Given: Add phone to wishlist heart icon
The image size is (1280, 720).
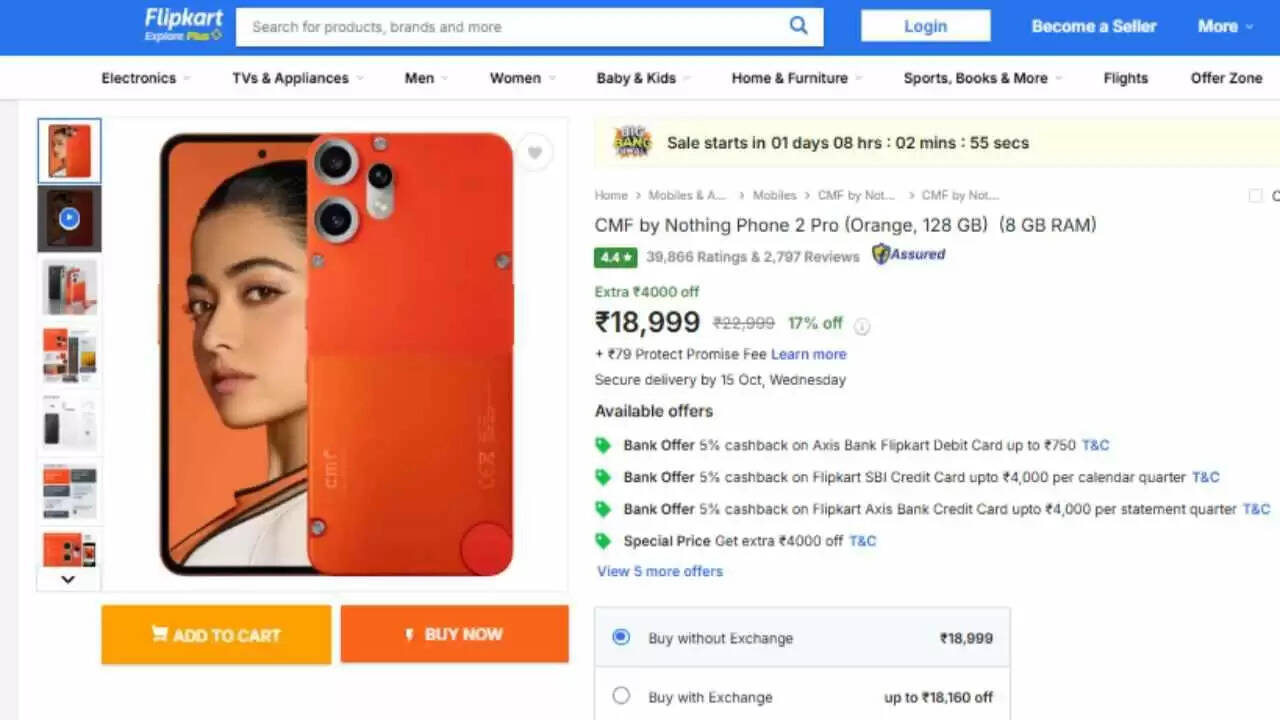Looking at the screenshot, I should click(535, 153).
